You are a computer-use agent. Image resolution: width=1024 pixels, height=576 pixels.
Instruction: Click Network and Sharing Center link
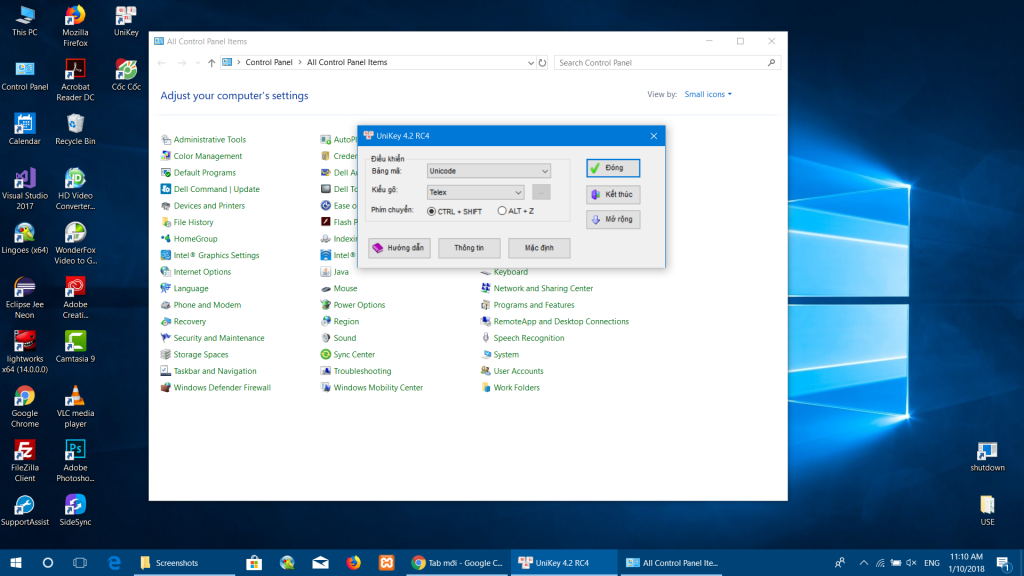pos(543,289)
